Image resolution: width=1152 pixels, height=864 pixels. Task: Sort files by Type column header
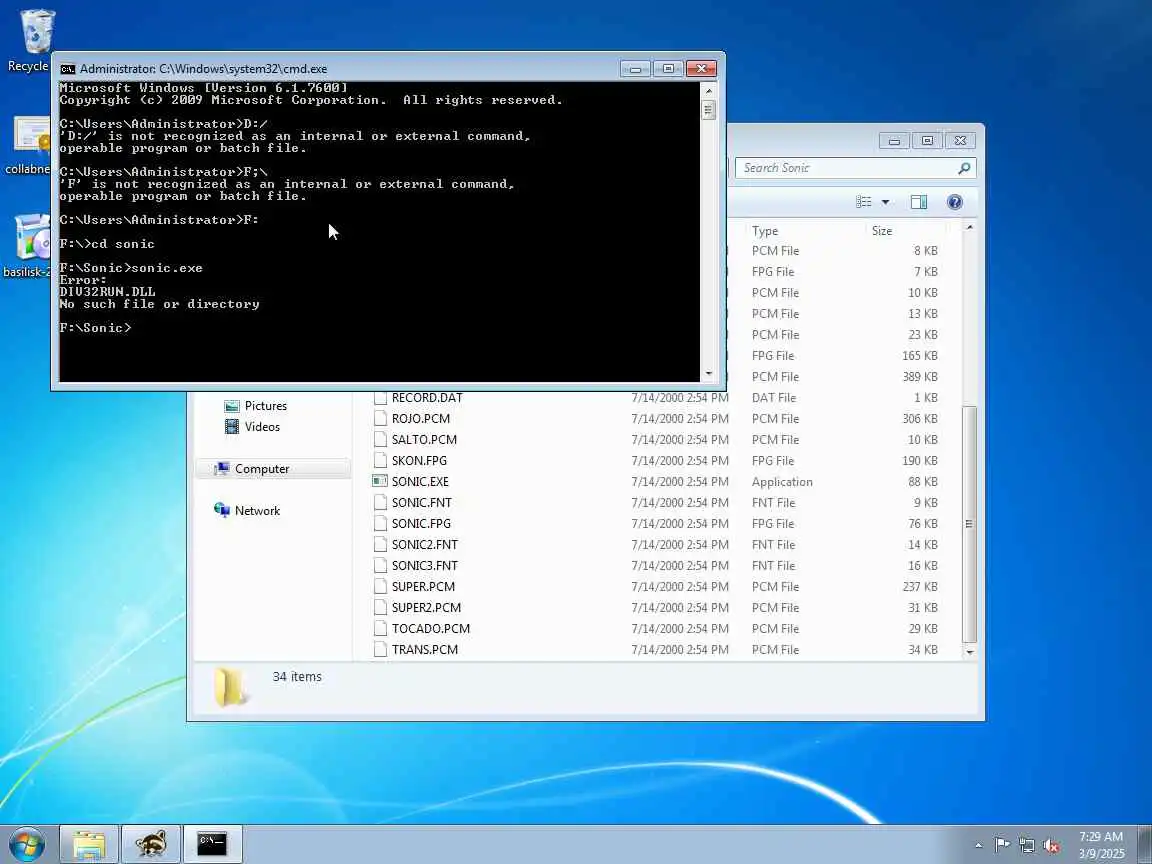pyautogui.click(x=764, y=231)
